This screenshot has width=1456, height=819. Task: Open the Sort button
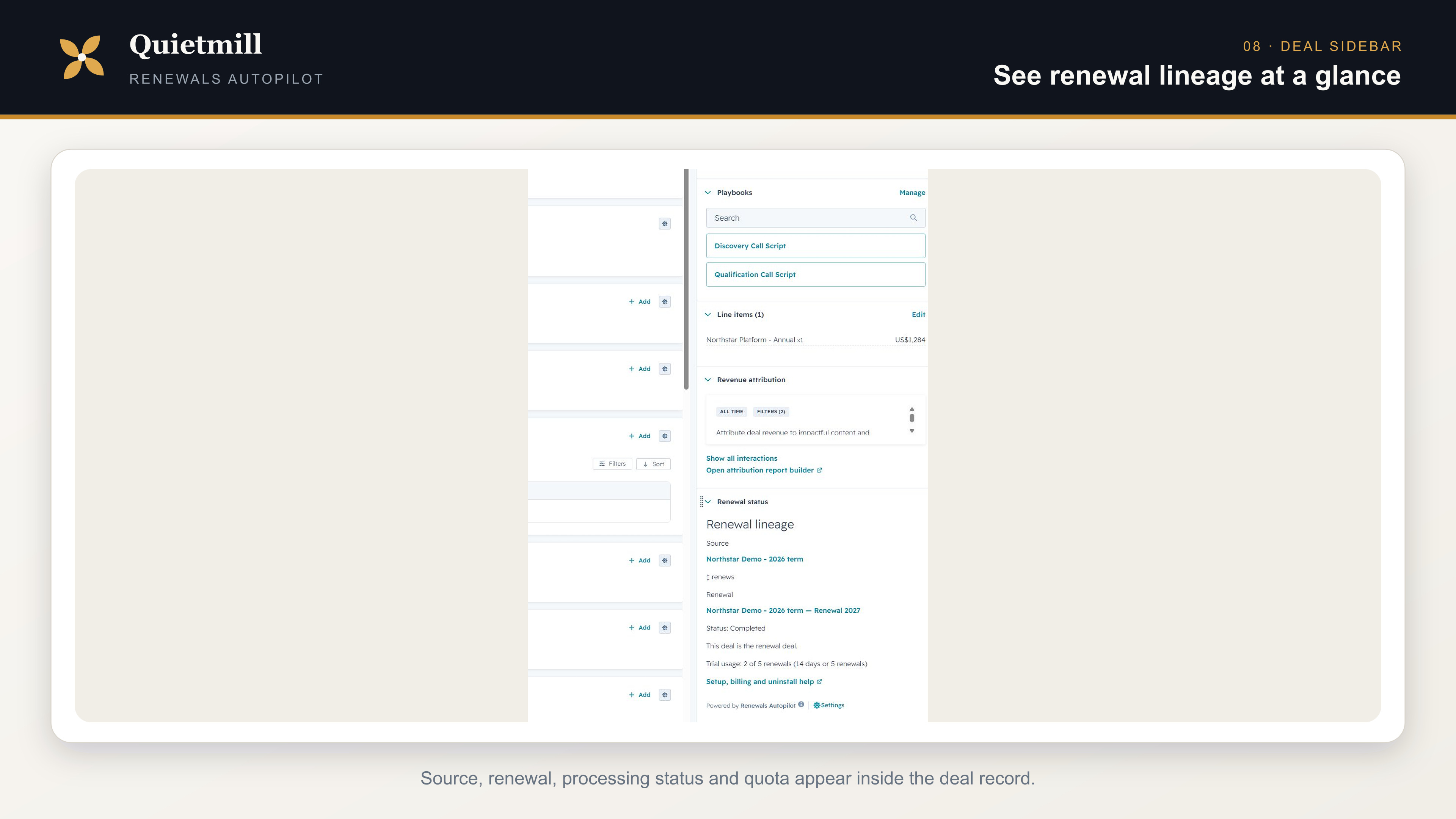653,464
